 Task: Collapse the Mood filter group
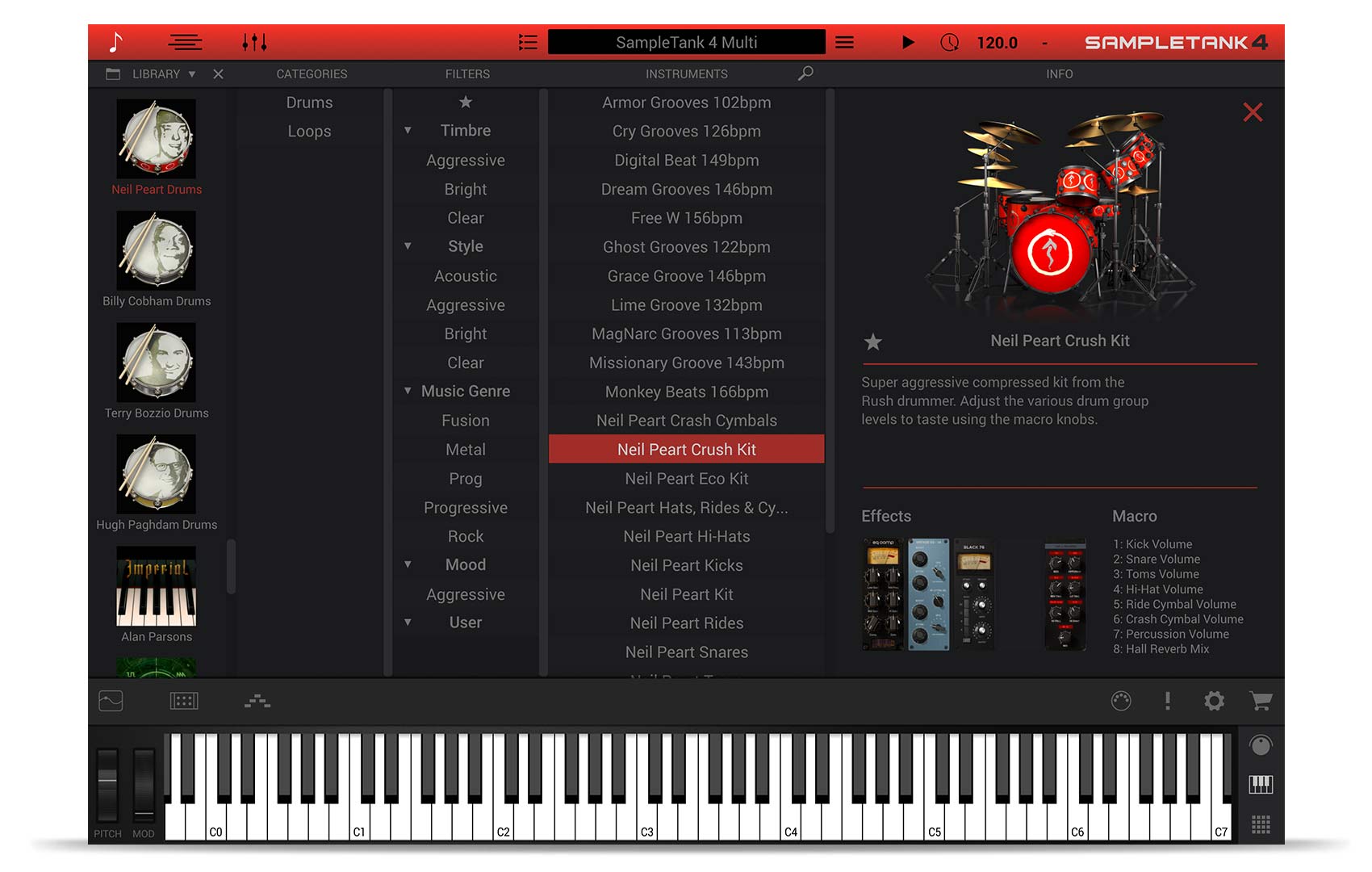[408, 564]
